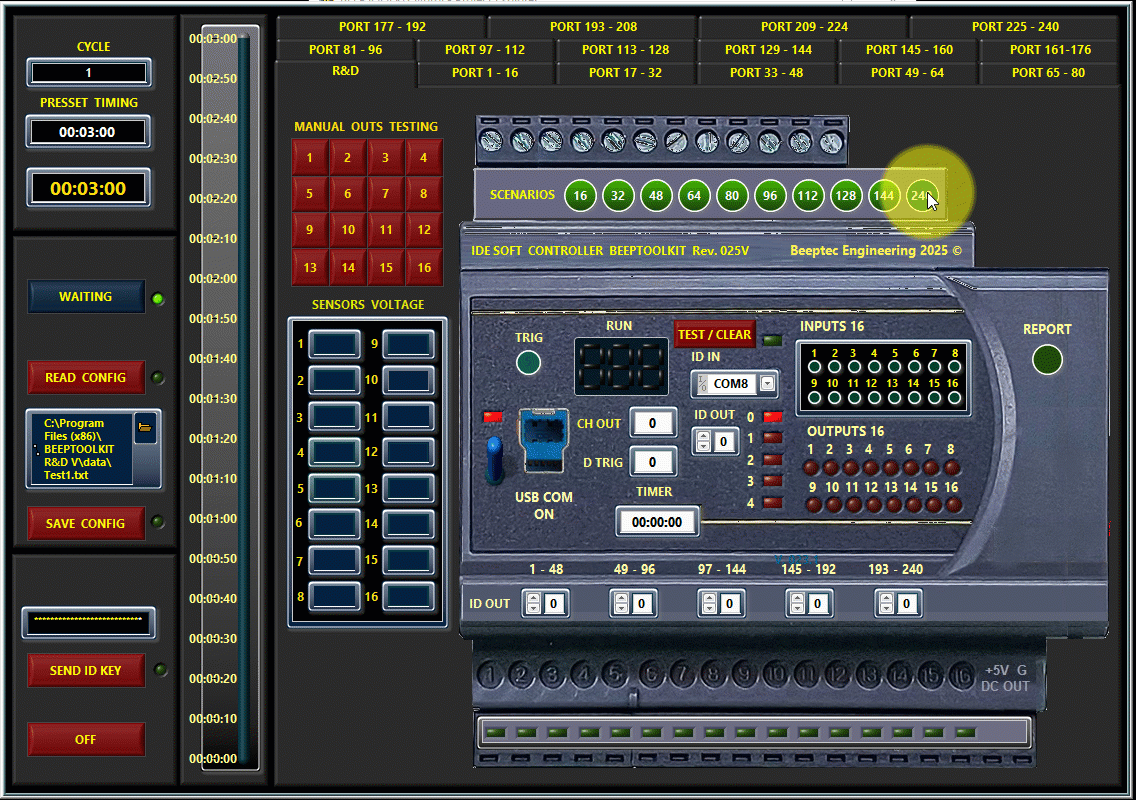This screenshot has height=800, width=1136.
Task: Click the READ CONFIG status LED
Action: click(x=157, y=378)
